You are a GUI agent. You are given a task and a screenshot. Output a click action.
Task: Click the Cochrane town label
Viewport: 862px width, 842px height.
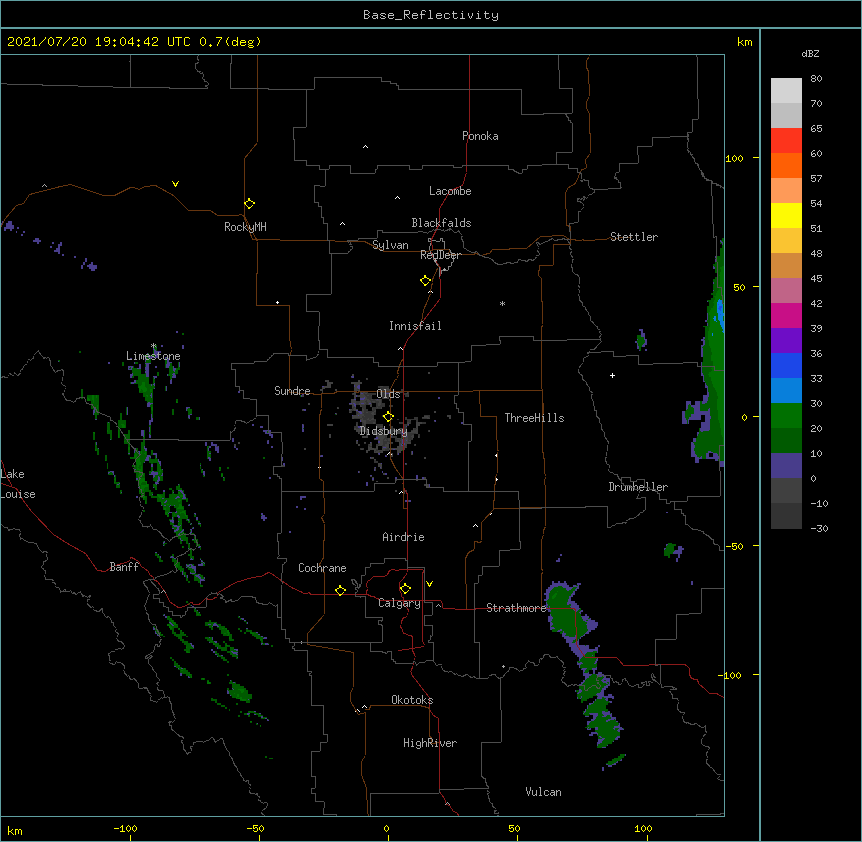click(322, 568)
